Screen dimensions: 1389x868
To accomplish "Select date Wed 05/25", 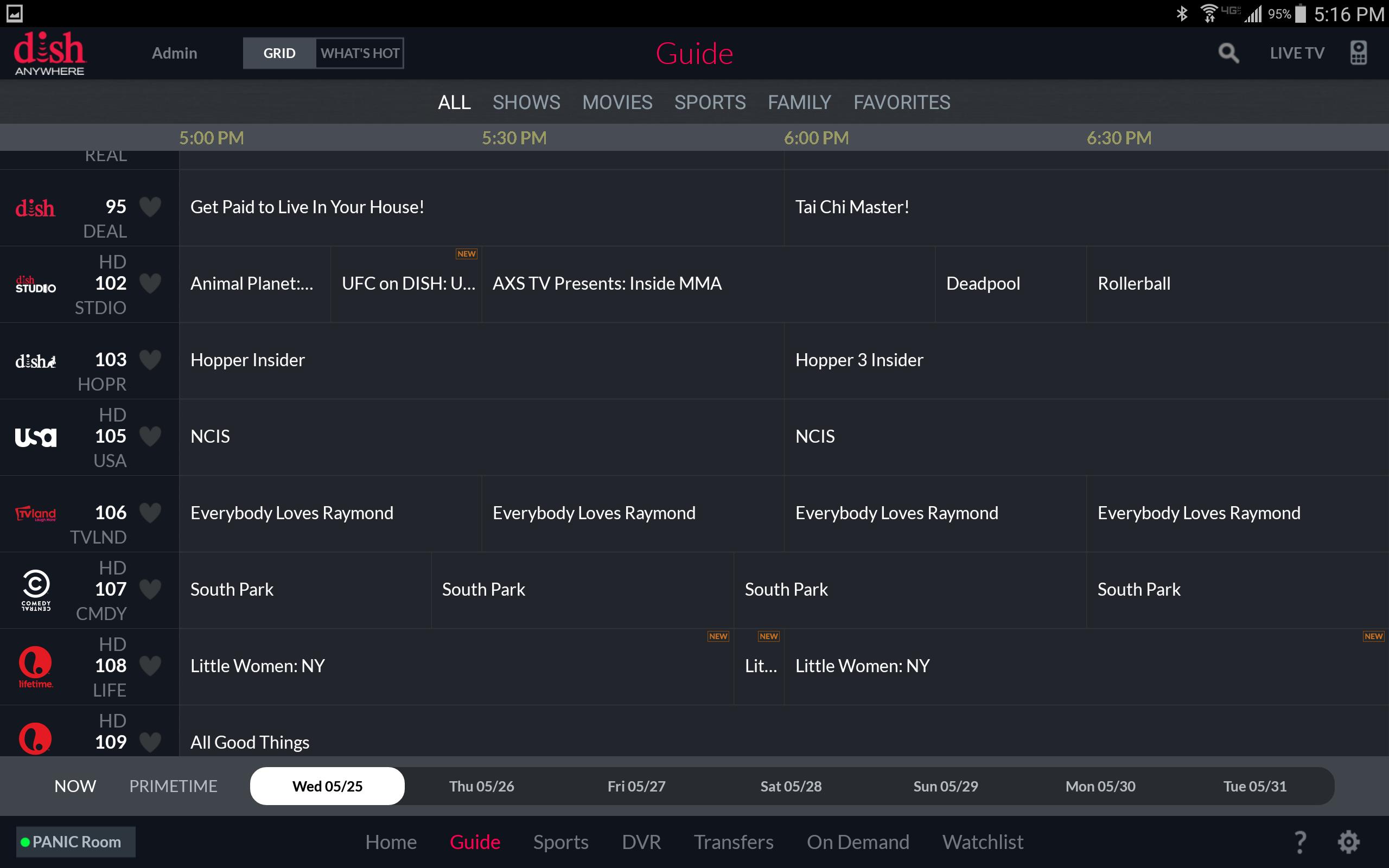I will pos(327,786).
